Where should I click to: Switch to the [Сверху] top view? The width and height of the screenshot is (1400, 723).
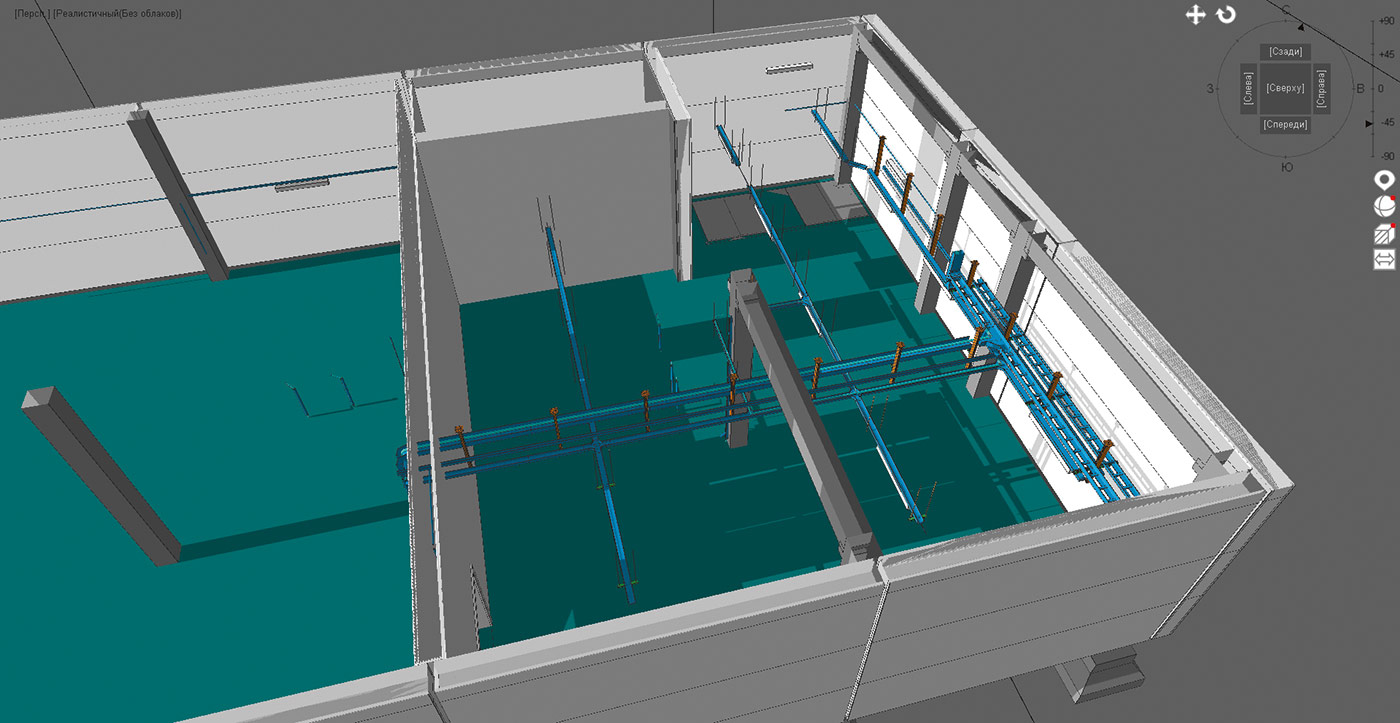(1285, 88)
